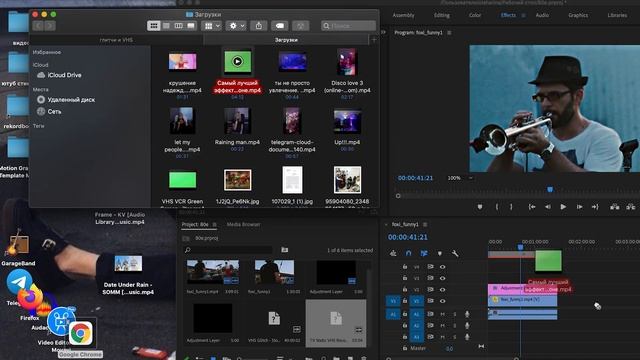
Task: Switch to Graphics workspace
Action: pos(578,15)
